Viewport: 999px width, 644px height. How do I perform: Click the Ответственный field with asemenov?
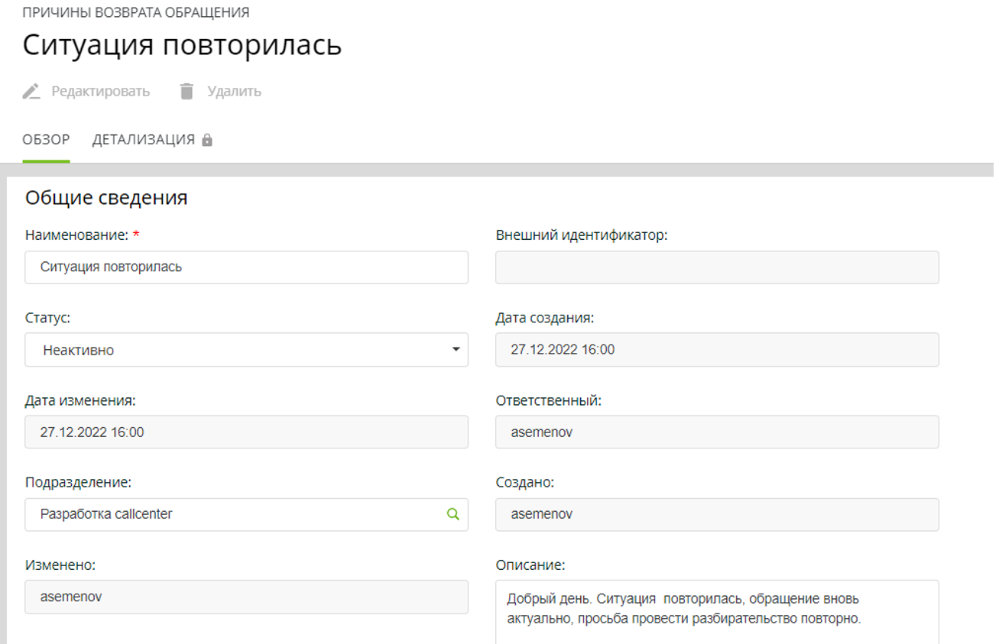point(717,432)
